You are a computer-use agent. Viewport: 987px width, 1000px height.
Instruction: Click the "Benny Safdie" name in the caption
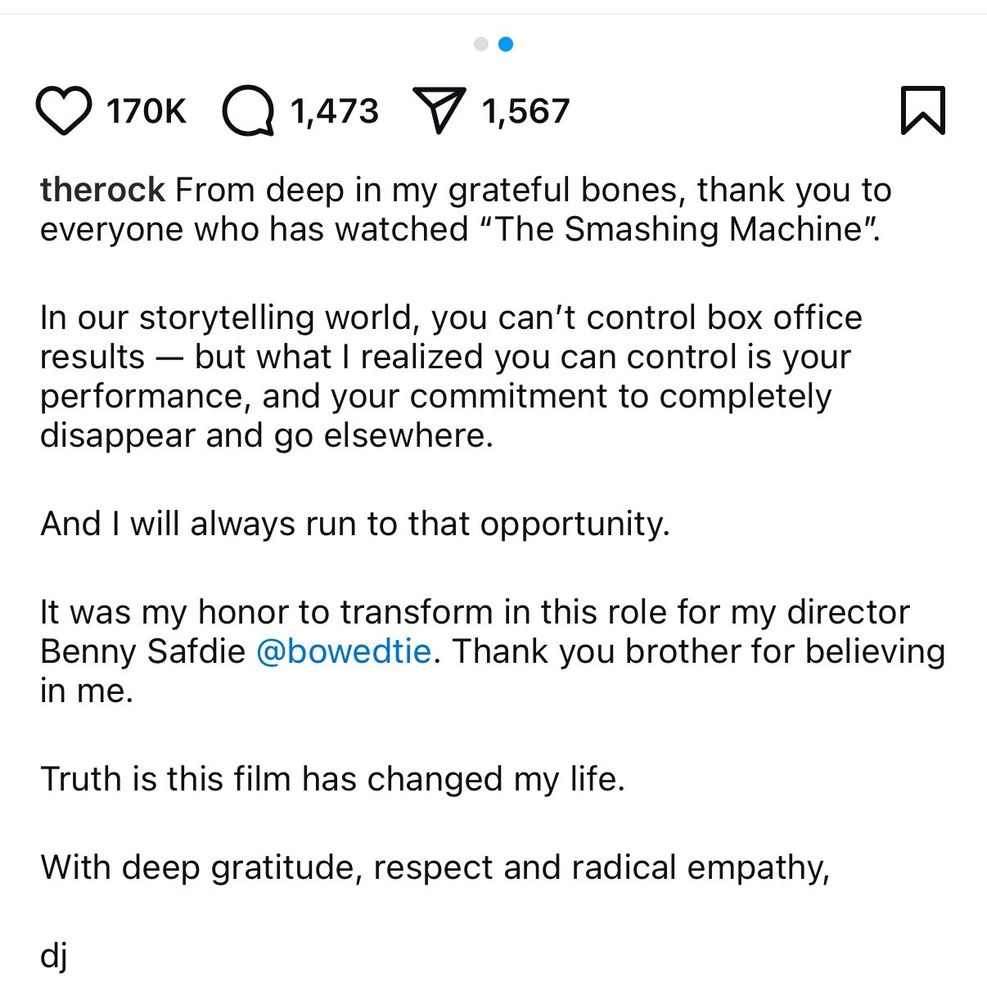142,652
